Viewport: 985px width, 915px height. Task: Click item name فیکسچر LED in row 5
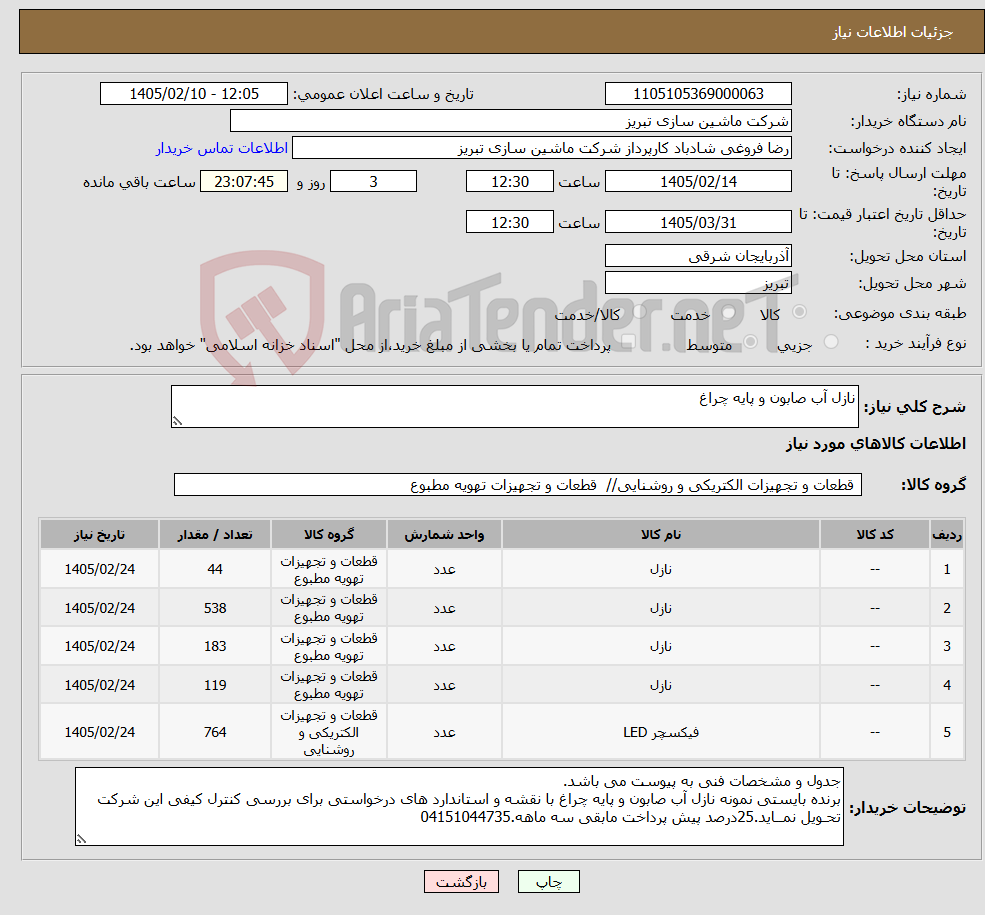661,732
